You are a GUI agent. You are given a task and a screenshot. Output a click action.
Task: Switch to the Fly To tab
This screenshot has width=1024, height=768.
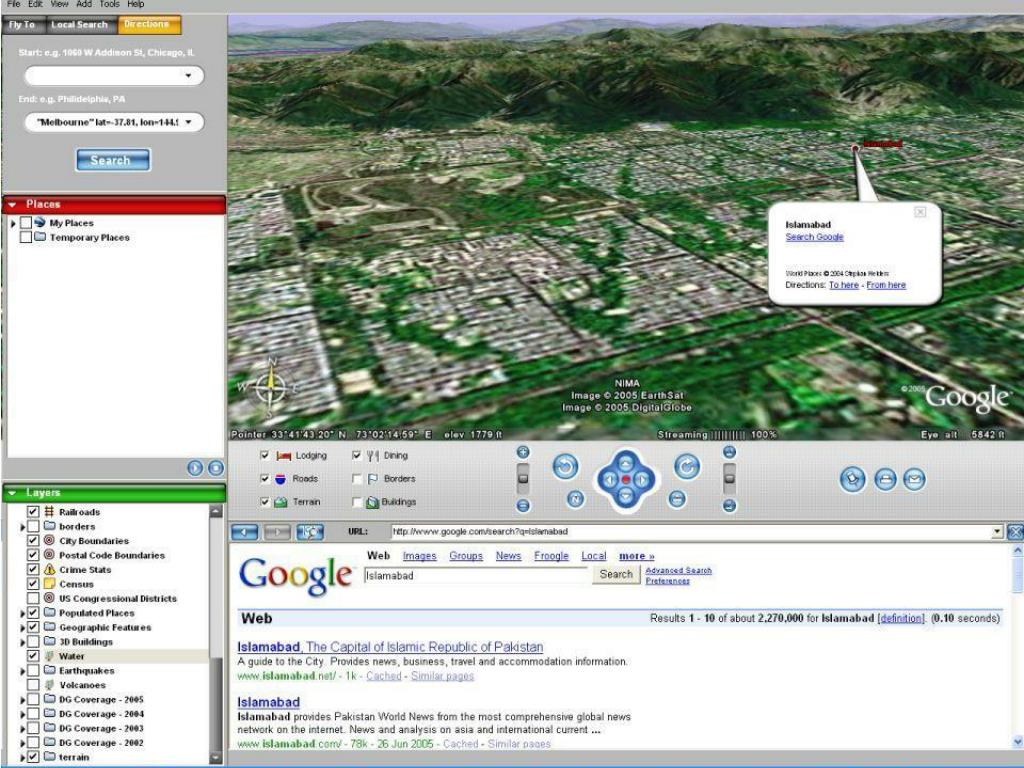pos(23,25)
